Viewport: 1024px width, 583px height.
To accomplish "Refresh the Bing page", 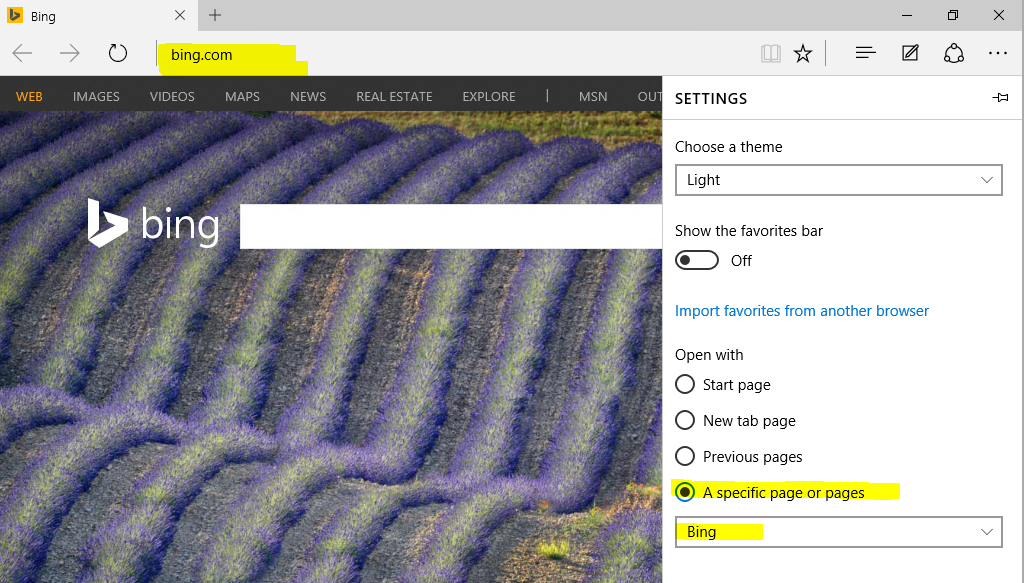I will (118, 53).
